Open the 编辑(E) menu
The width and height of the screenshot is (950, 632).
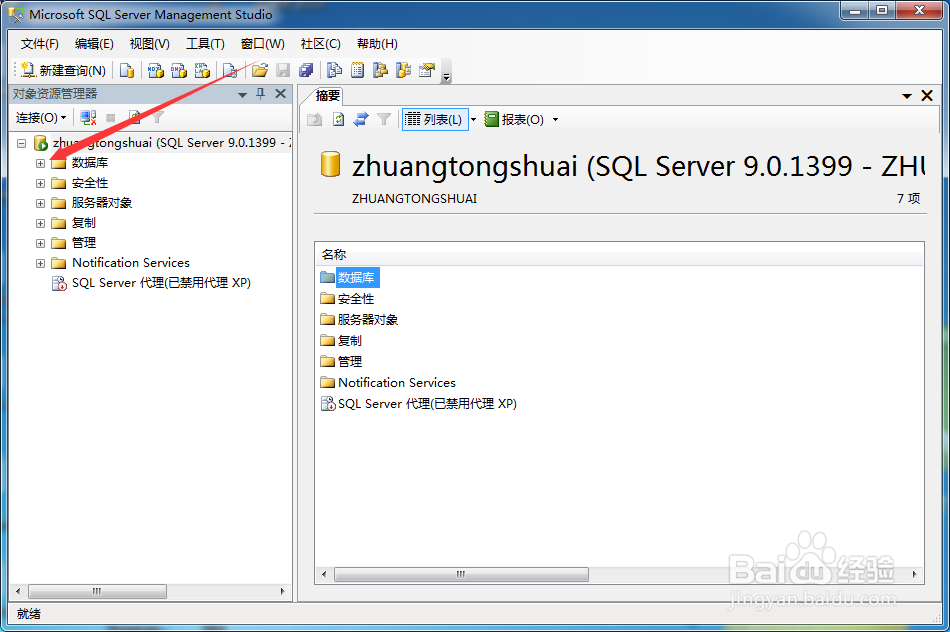pyautogui.click(x=94, y=44)
